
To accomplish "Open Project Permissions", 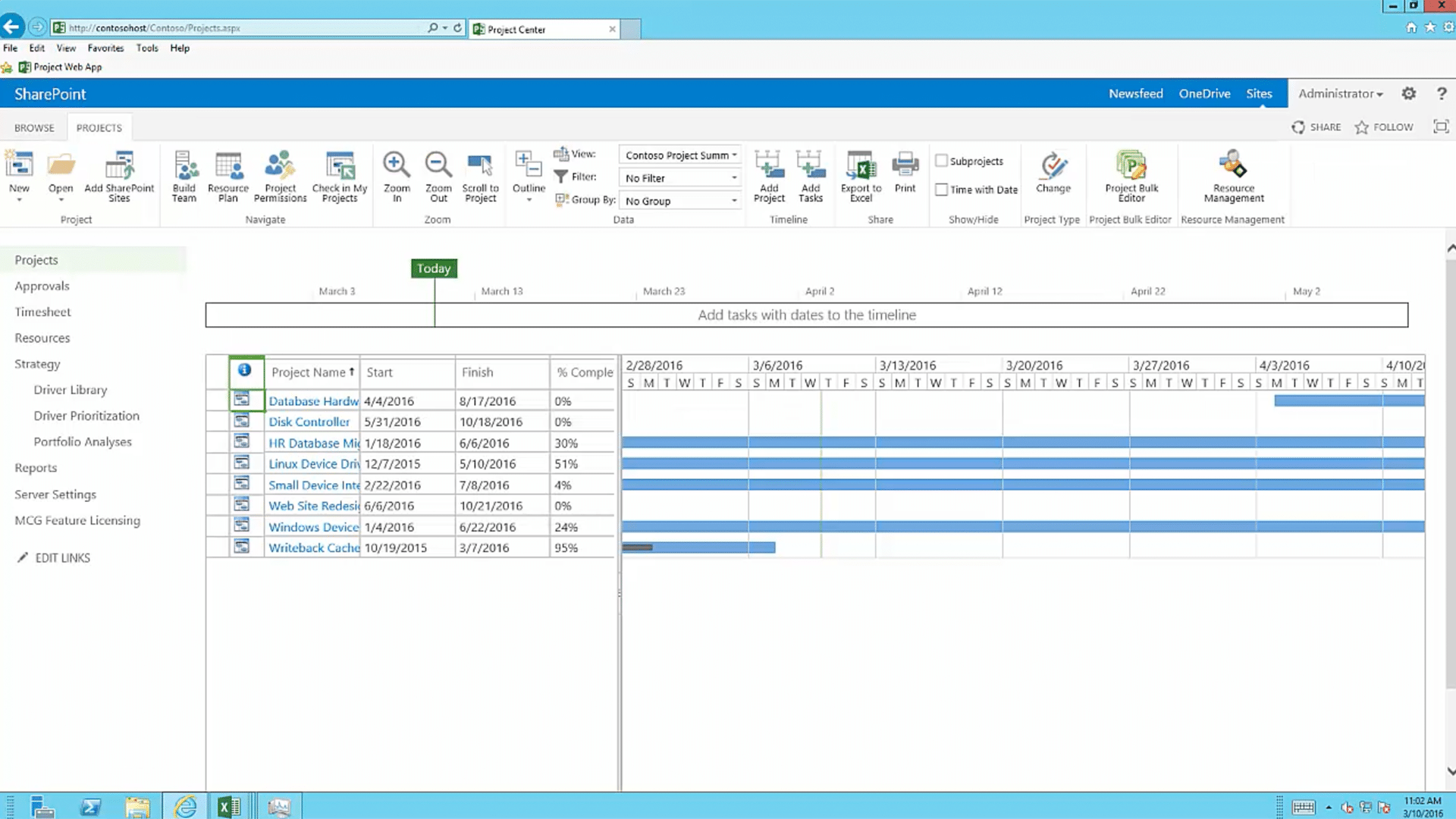I will (x=280, y=177).
